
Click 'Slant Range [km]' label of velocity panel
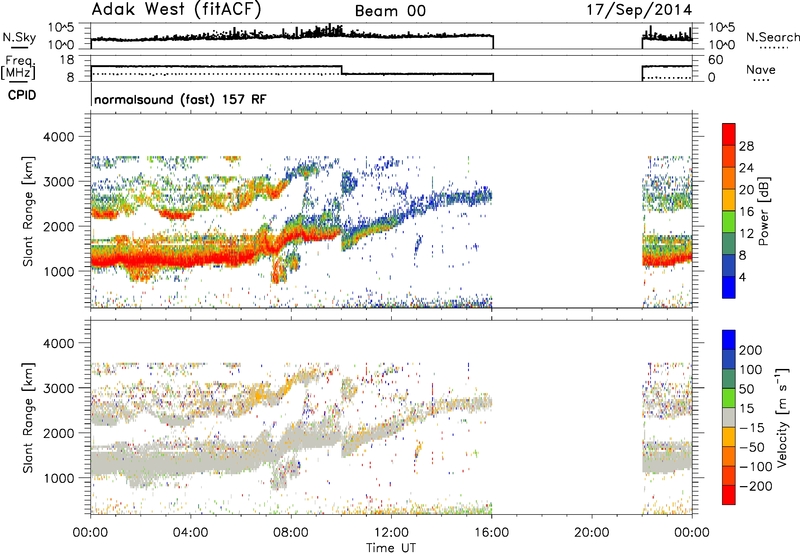click(x=28, y=417)
